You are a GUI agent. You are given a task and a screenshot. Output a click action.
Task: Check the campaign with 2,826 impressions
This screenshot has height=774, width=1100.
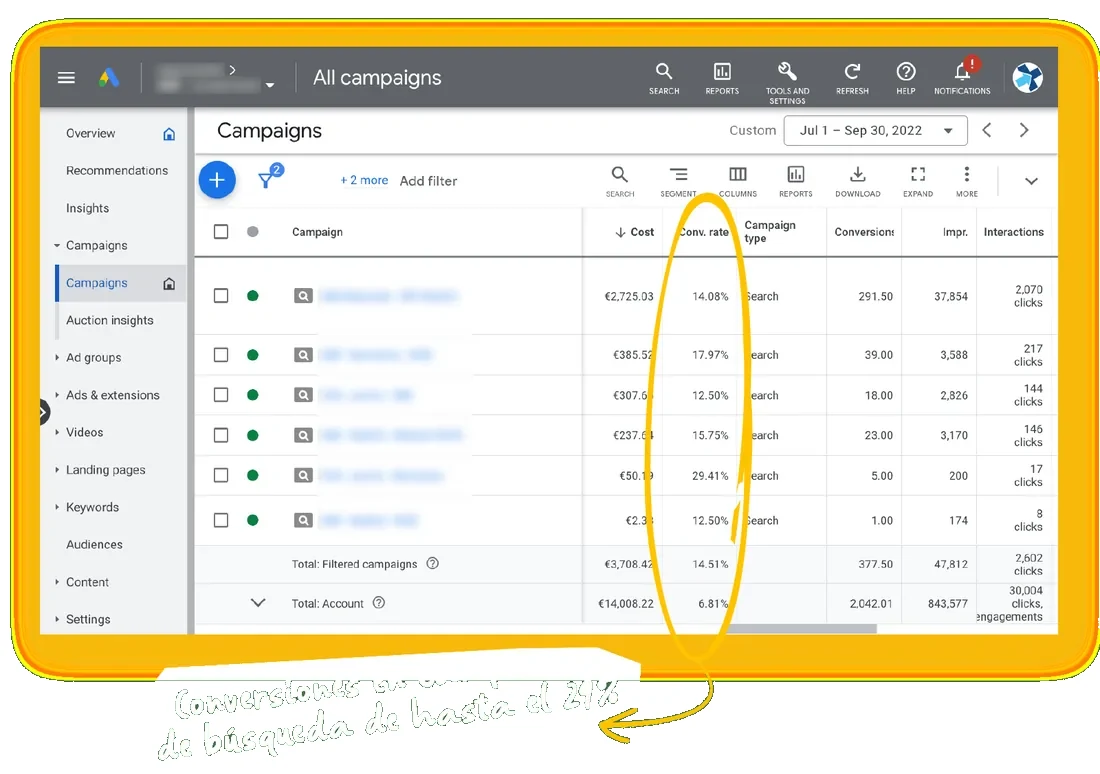click(221, 395)
